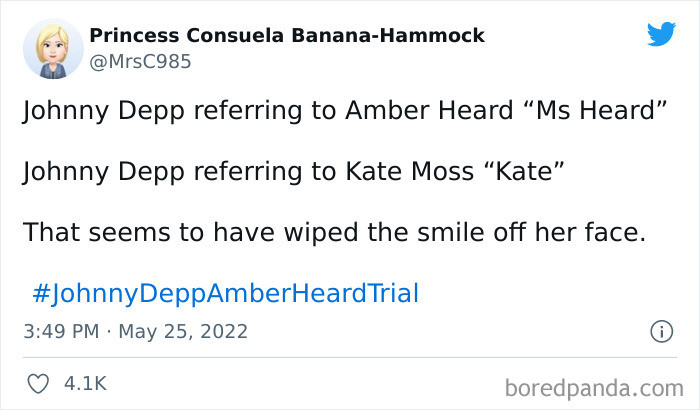
Task: View the 4.1K likes count
Action: point(85,384)
